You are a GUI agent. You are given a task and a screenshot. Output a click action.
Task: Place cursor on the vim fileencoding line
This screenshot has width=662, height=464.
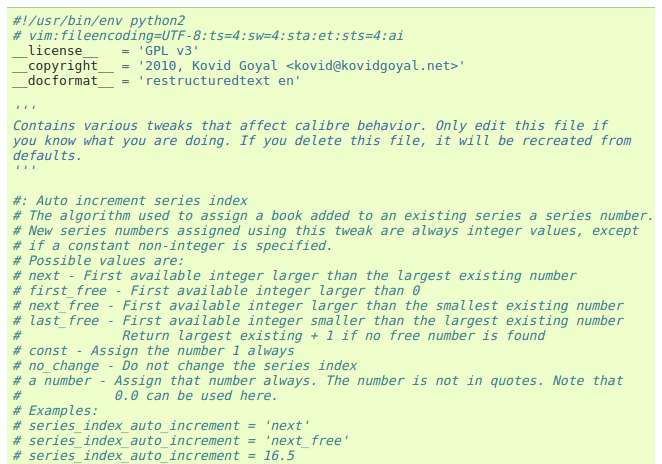pyautogui.click(x=208, y=35)
